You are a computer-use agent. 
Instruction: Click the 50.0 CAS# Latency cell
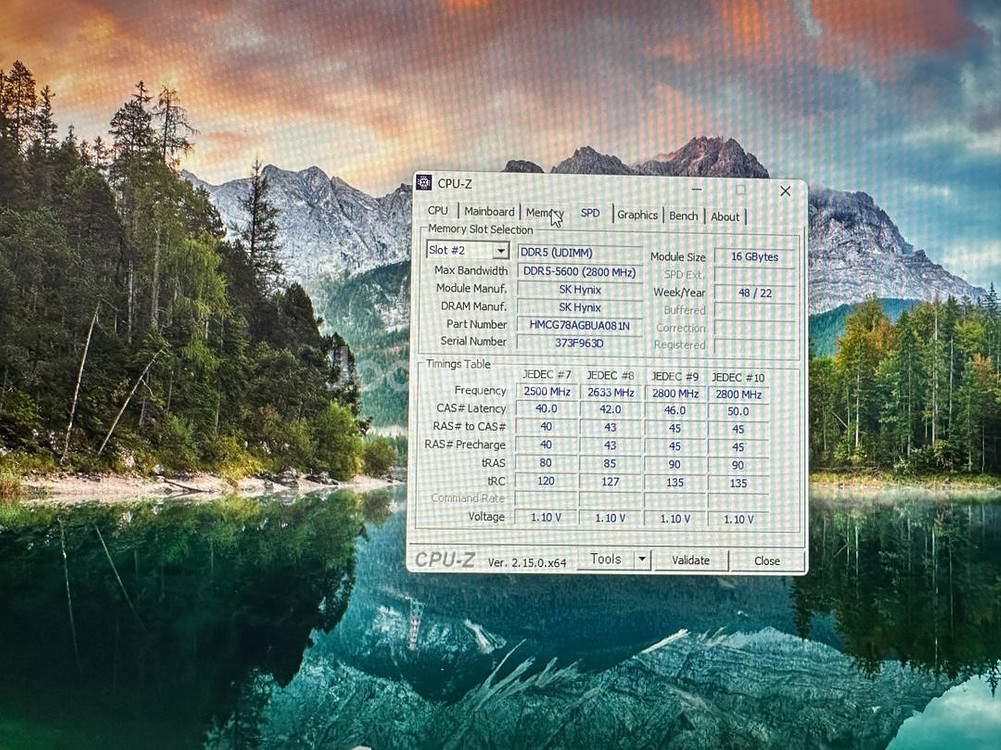coord(738,412)
